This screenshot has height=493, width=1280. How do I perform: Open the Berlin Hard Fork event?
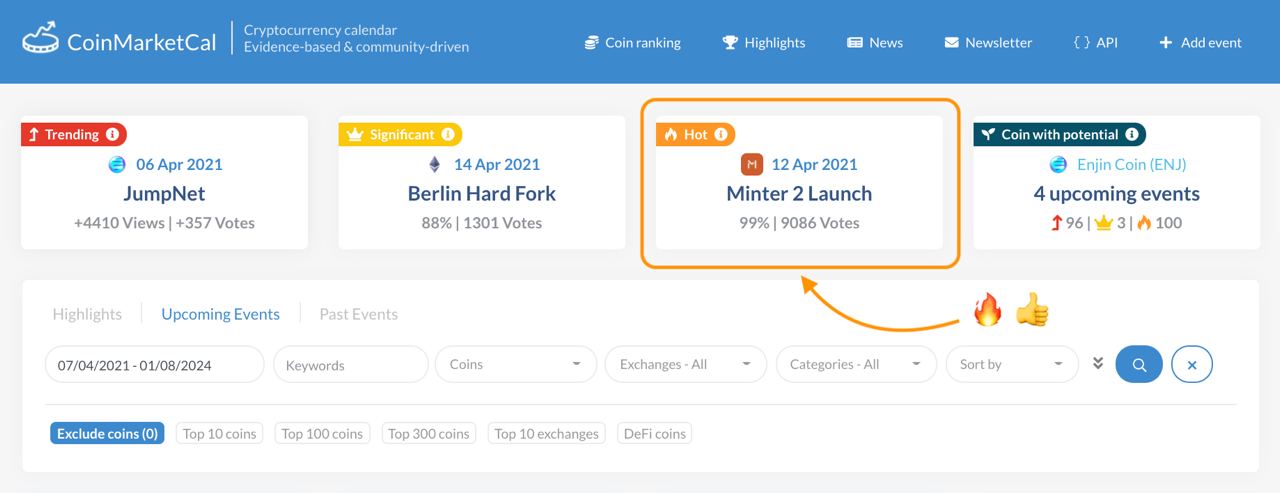[482, 193]
